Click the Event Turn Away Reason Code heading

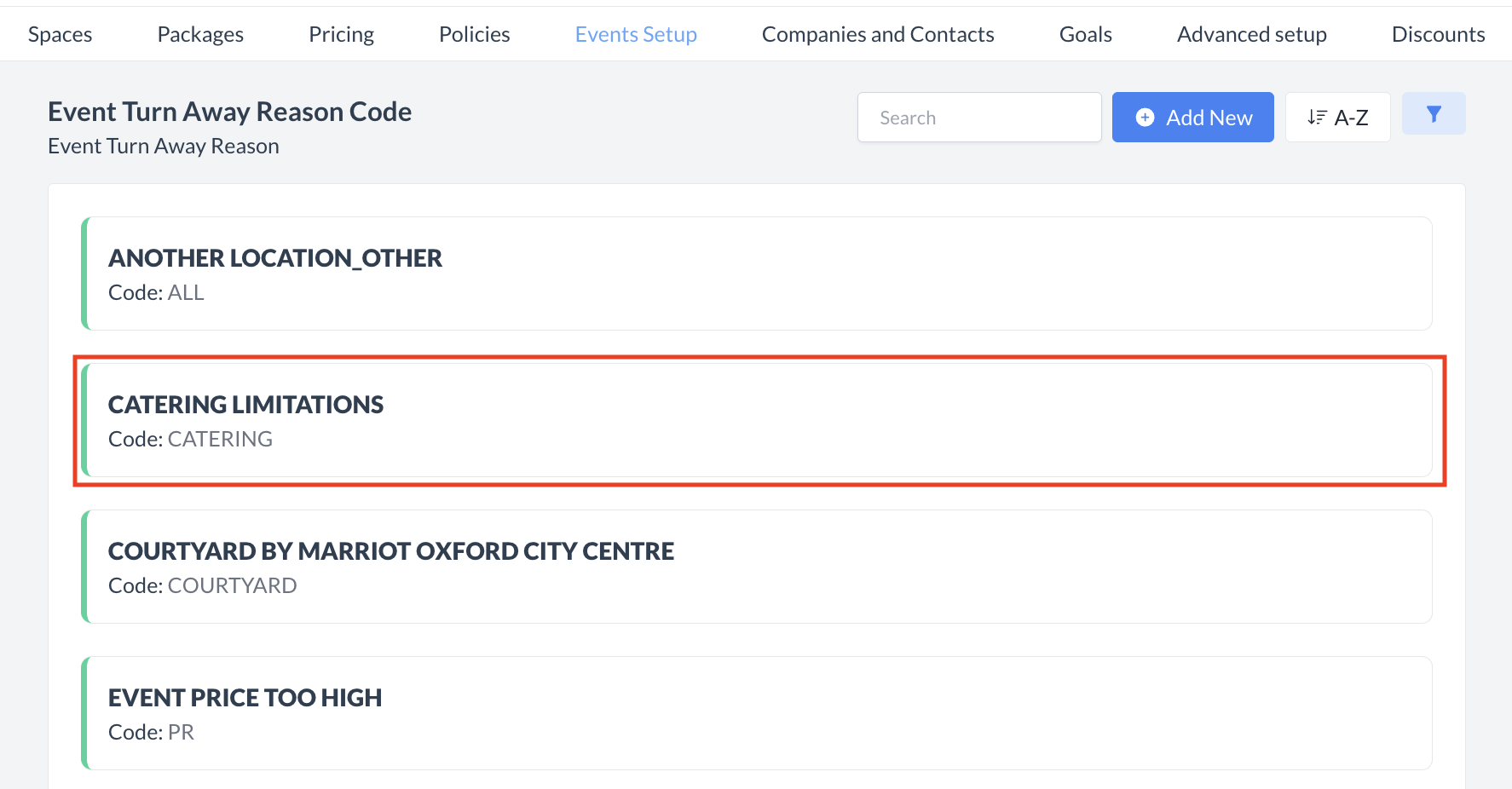(229, 112)
